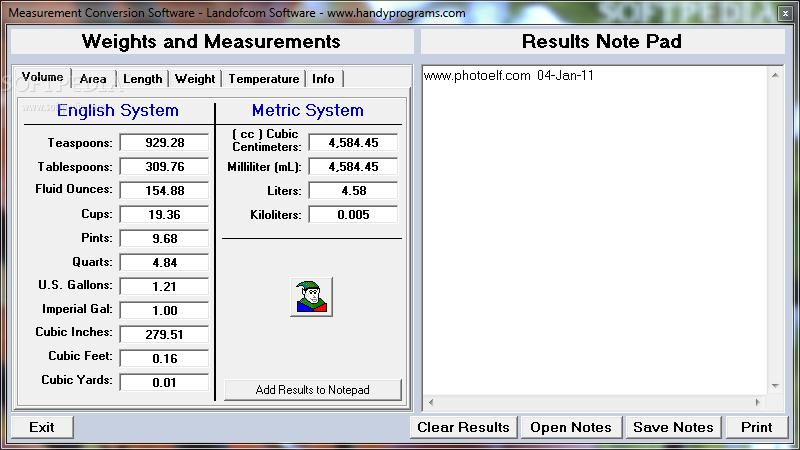Select the Length tab
Screen dimensions: 800x450
143,79
